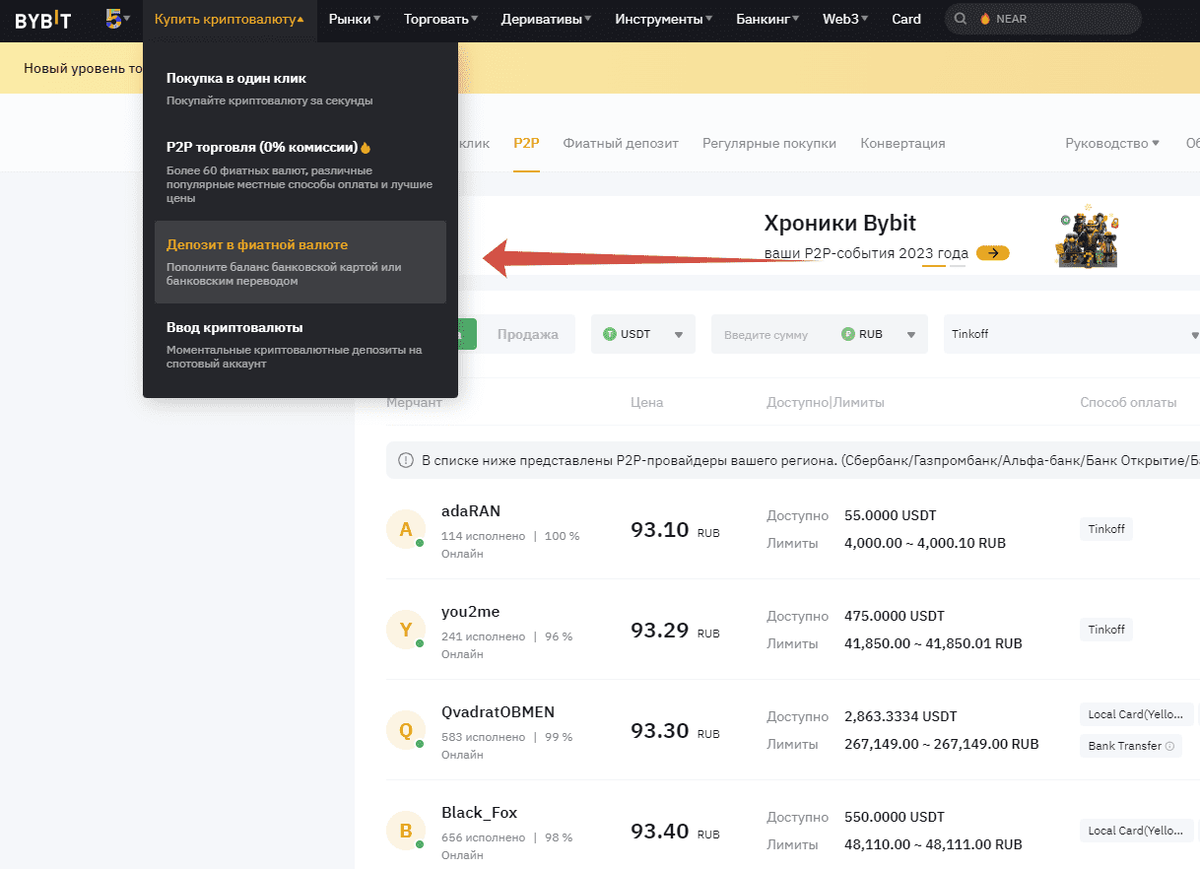Open Tinkoff payment method dropdown
Viewport: 1200px width, 869px height.
1072,334
